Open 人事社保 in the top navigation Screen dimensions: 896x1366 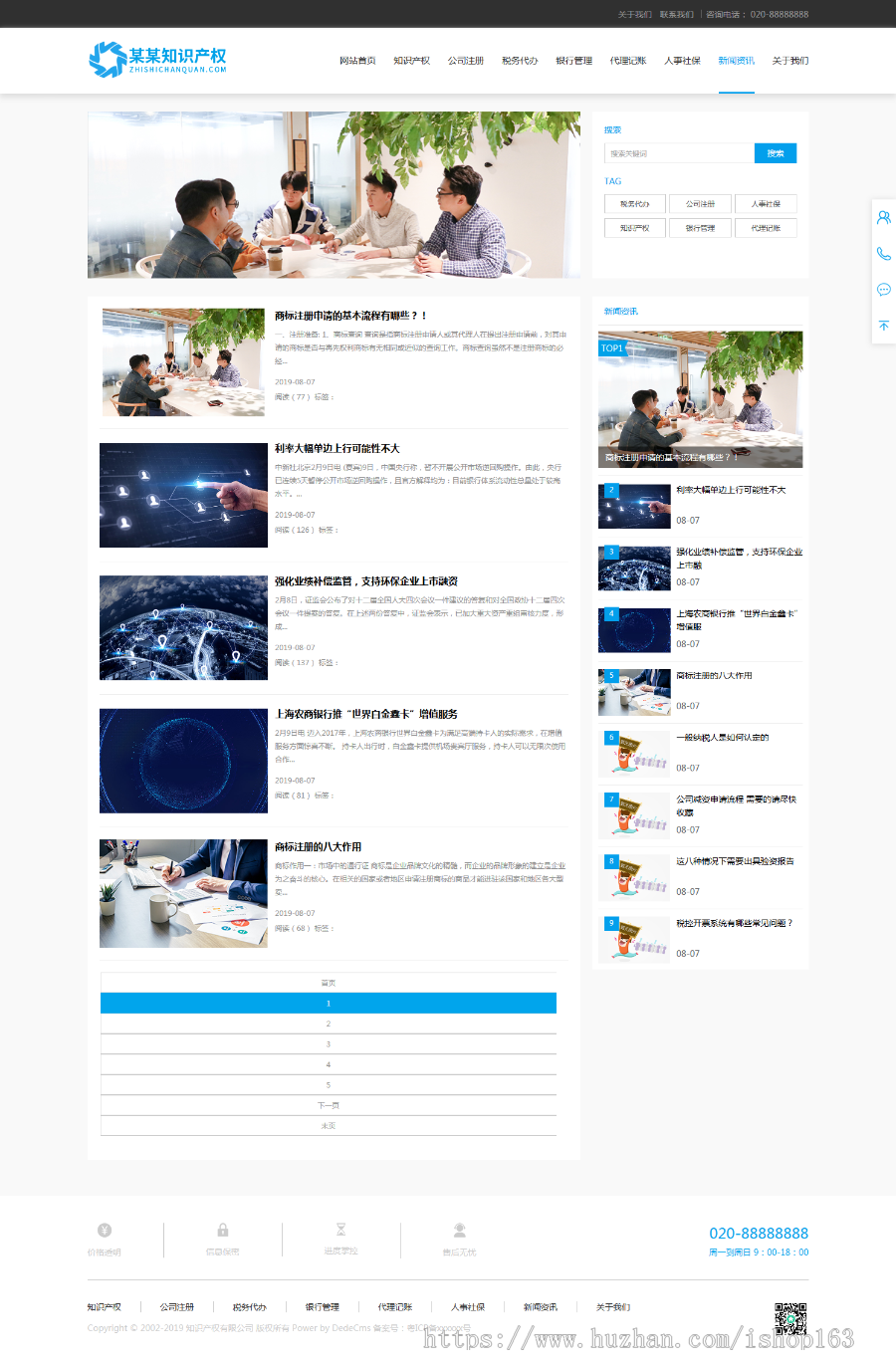point(682,61)
